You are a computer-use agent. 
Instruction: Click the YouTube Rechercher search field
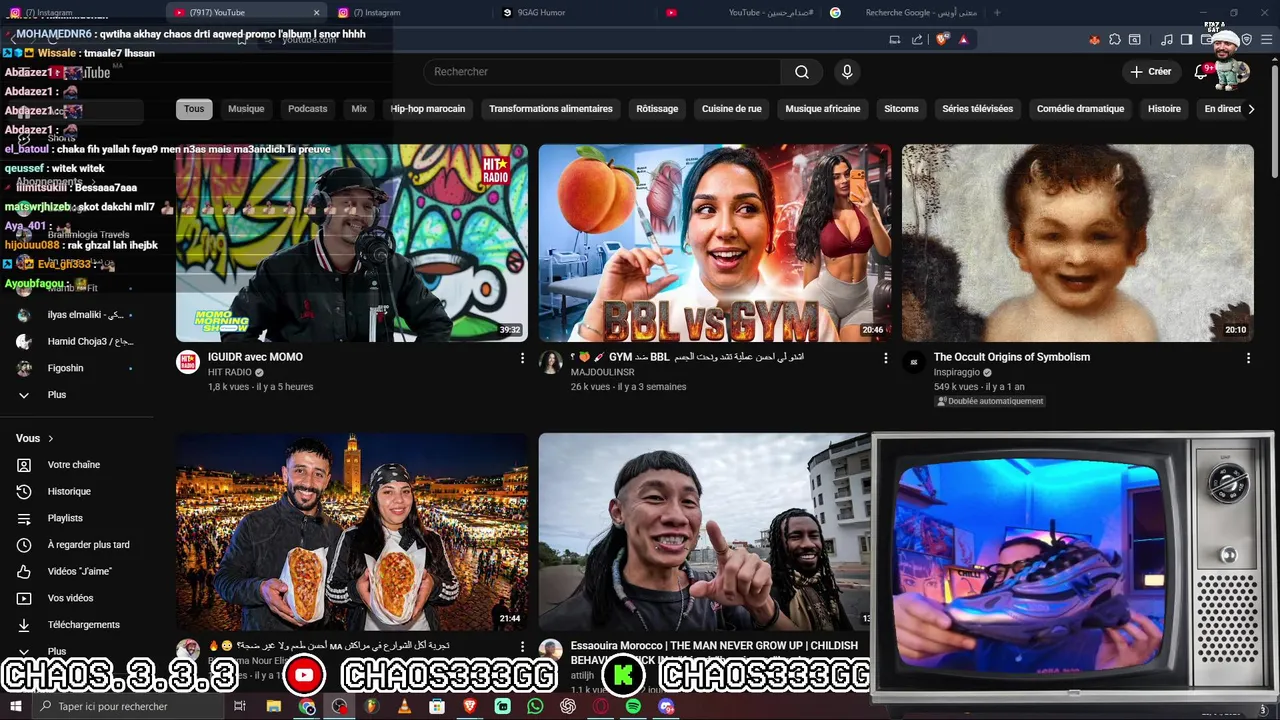[x=602, y=72]
